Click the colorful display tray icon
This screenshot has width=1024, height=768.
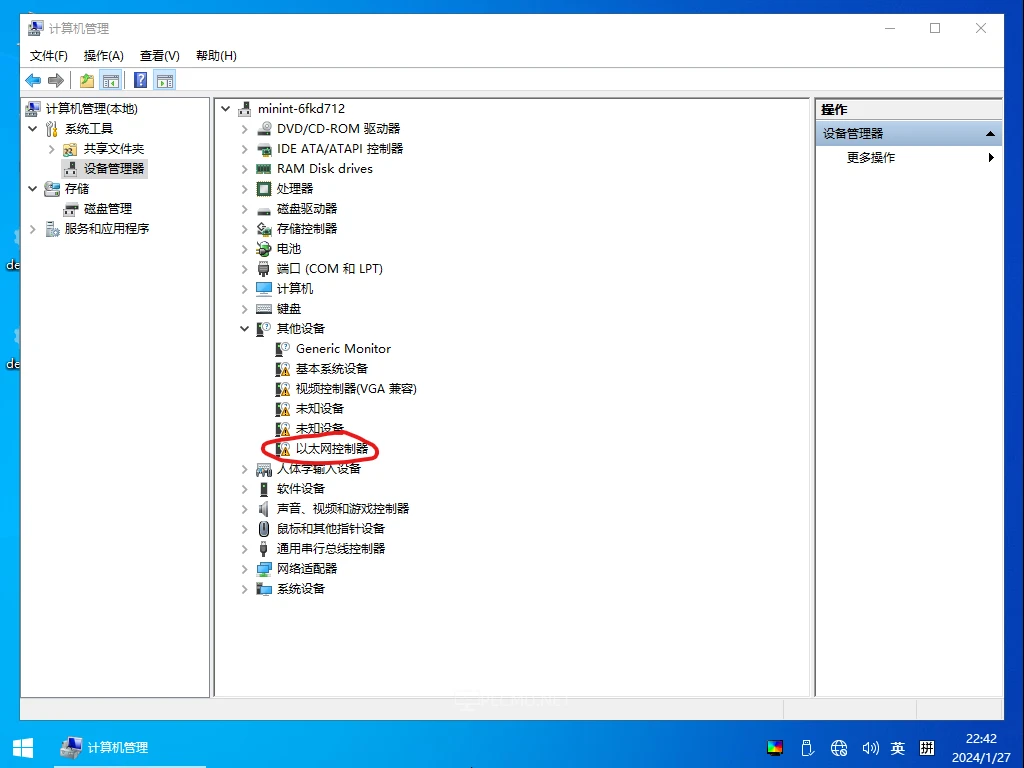tap(775, 748)
